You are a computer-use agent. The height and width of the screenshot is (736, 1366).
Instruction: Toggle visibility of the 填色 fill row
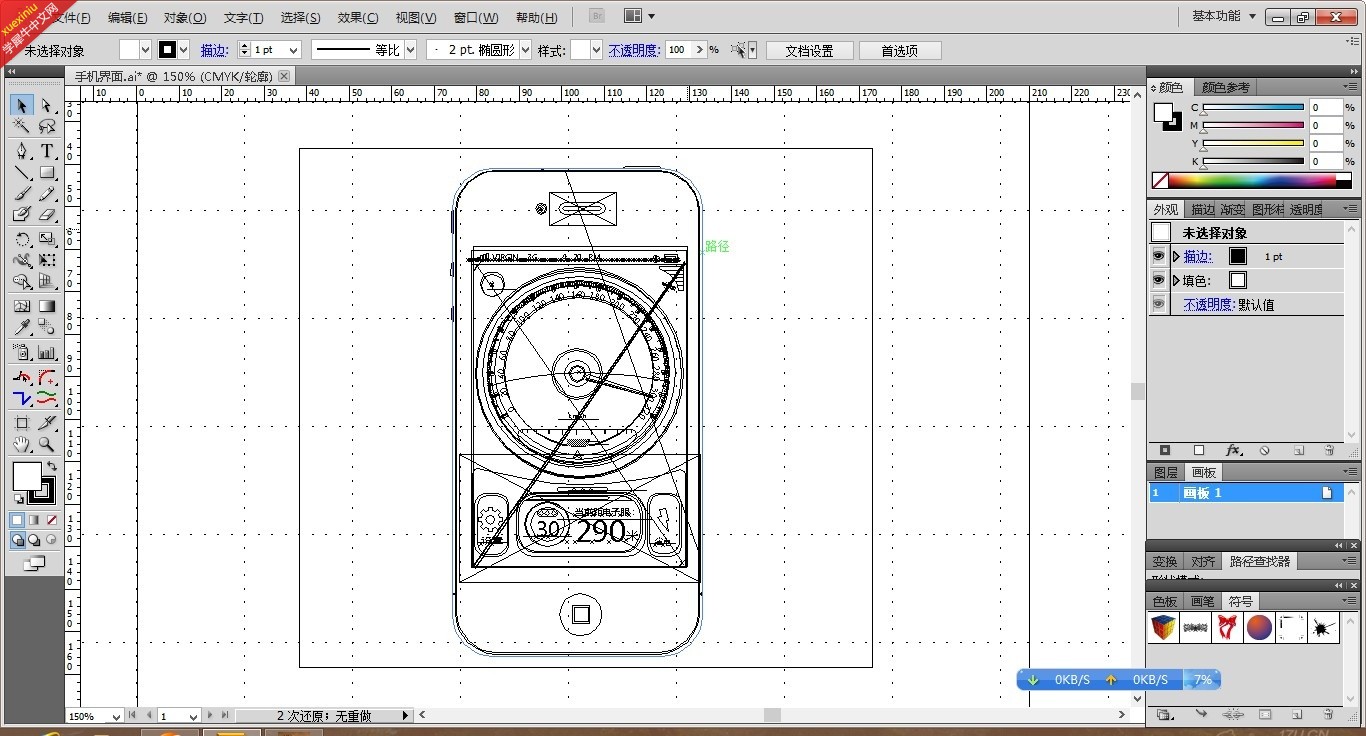coord(1159,280)
